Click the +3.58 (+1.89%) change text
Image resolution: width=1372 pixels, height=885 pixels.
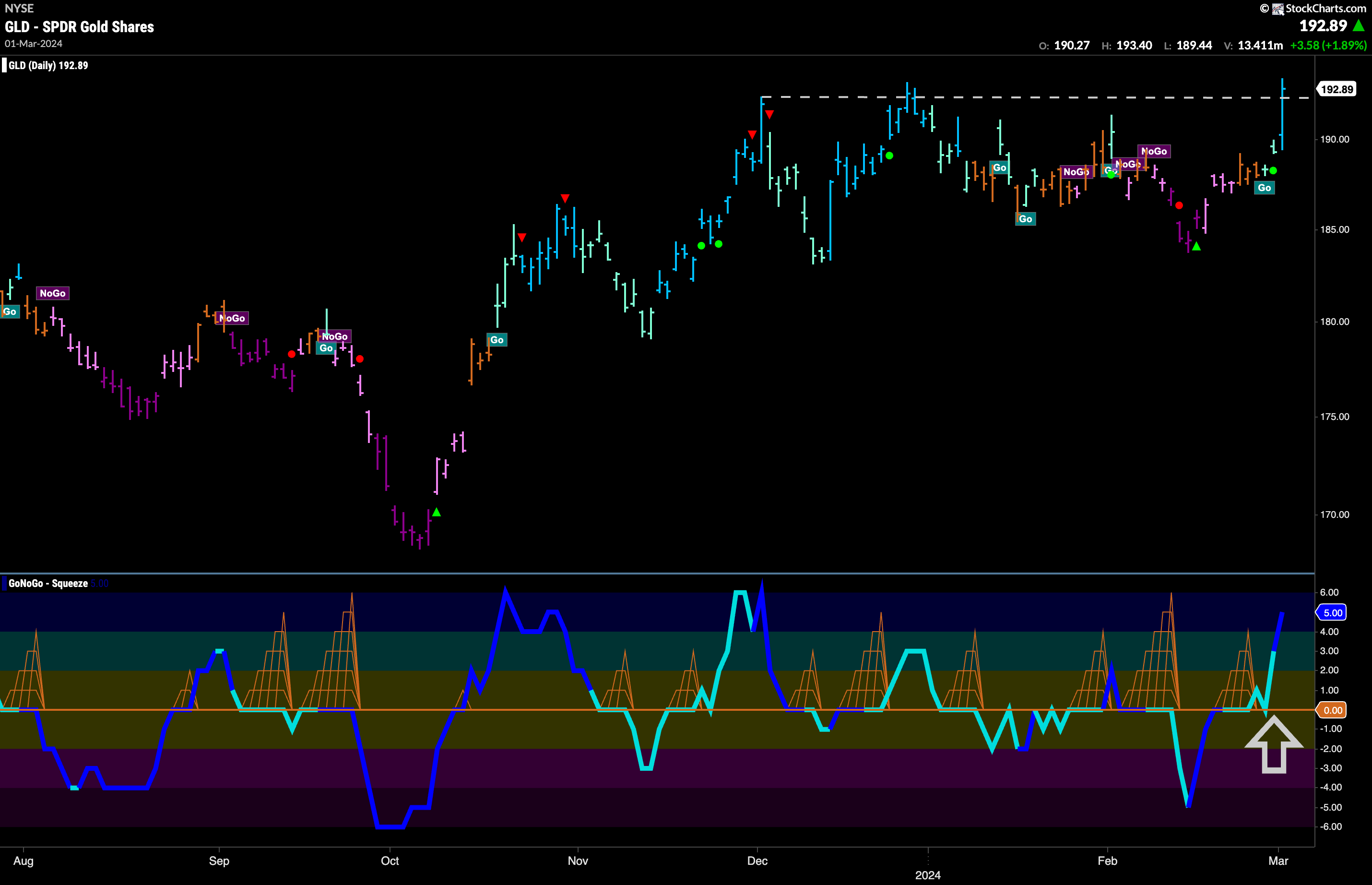(1328, 46)
